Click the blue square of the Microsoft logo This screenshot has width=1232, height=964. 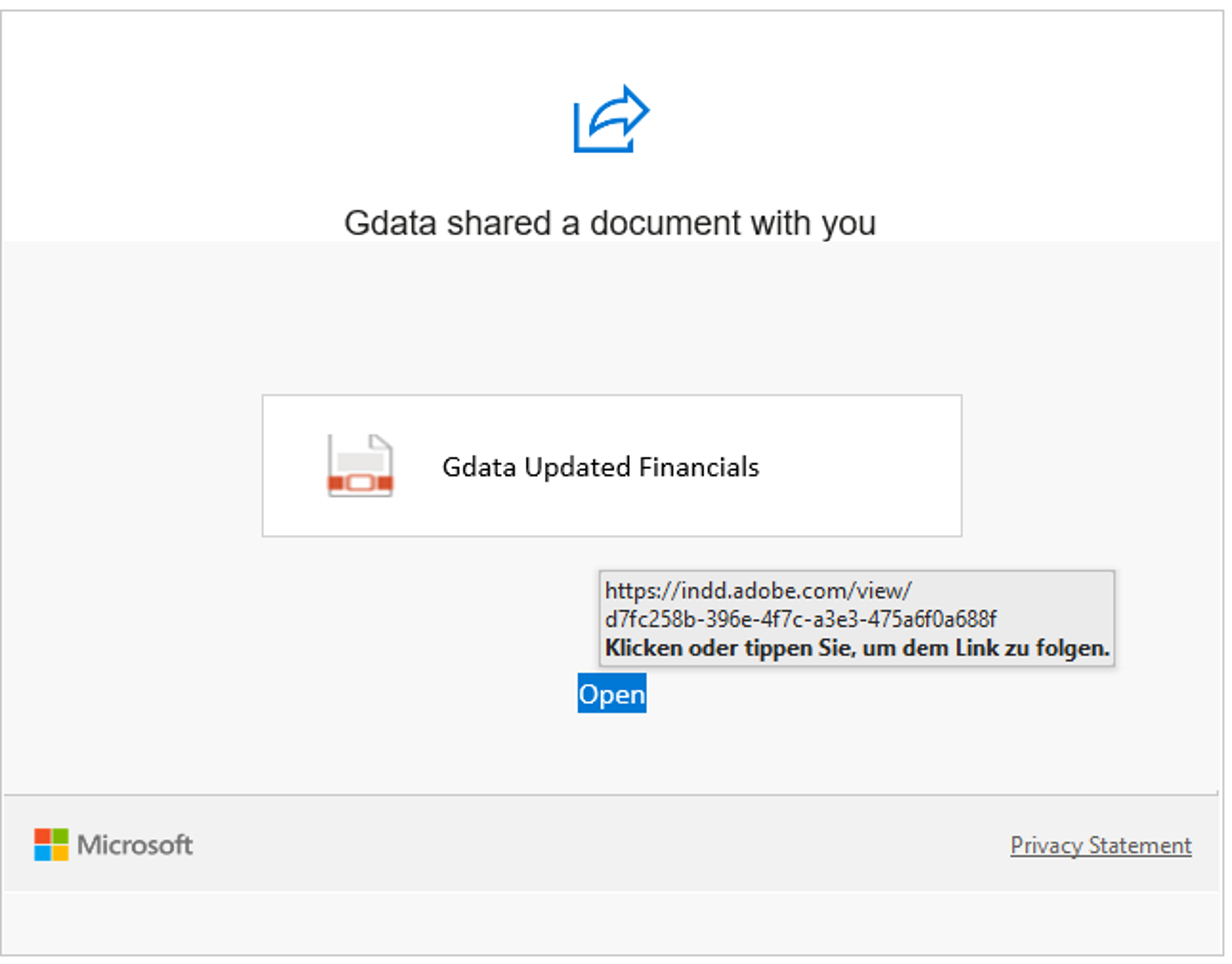point(43,853)
